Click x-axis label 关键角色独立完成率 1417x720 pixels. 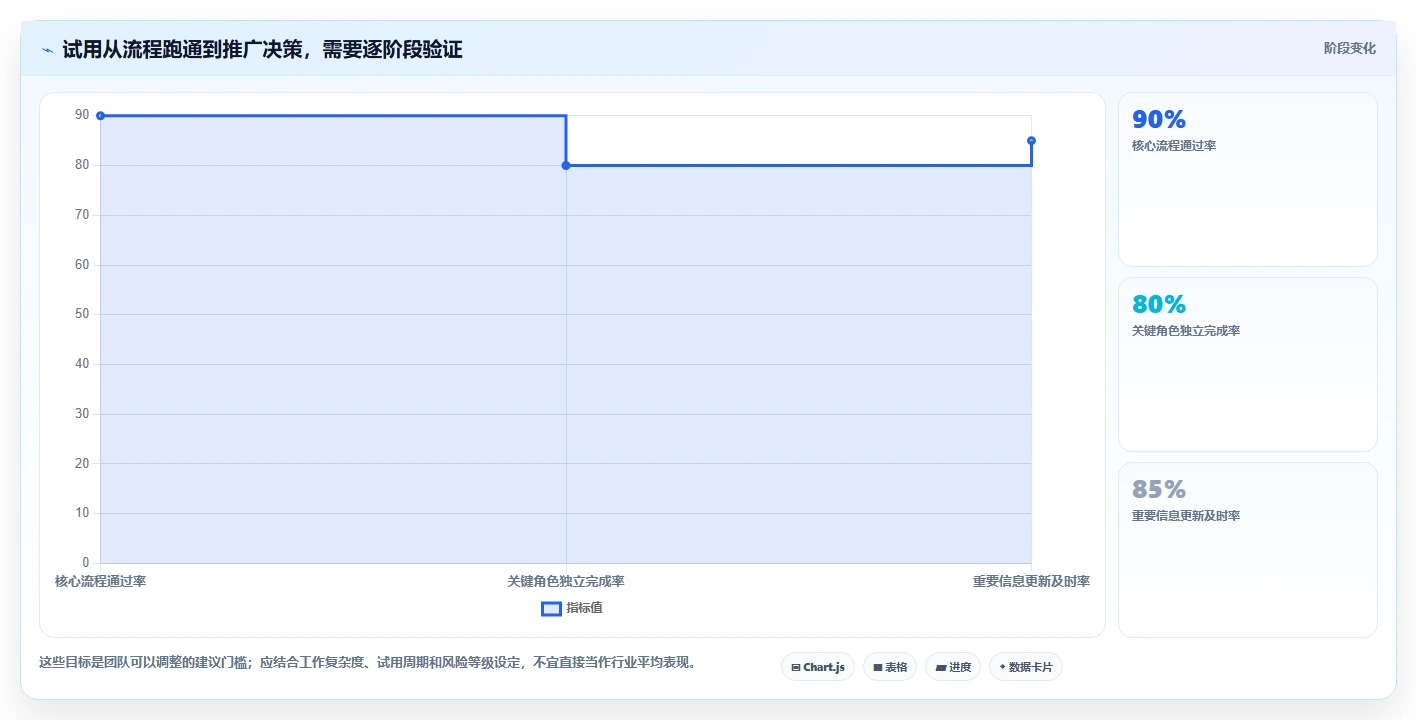[x=566, y=581]
